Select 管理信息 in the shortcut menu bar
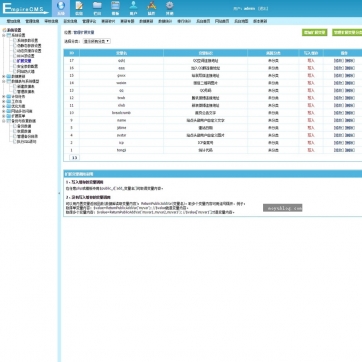This screenshot has height=362, width=362. coord(32,21)
